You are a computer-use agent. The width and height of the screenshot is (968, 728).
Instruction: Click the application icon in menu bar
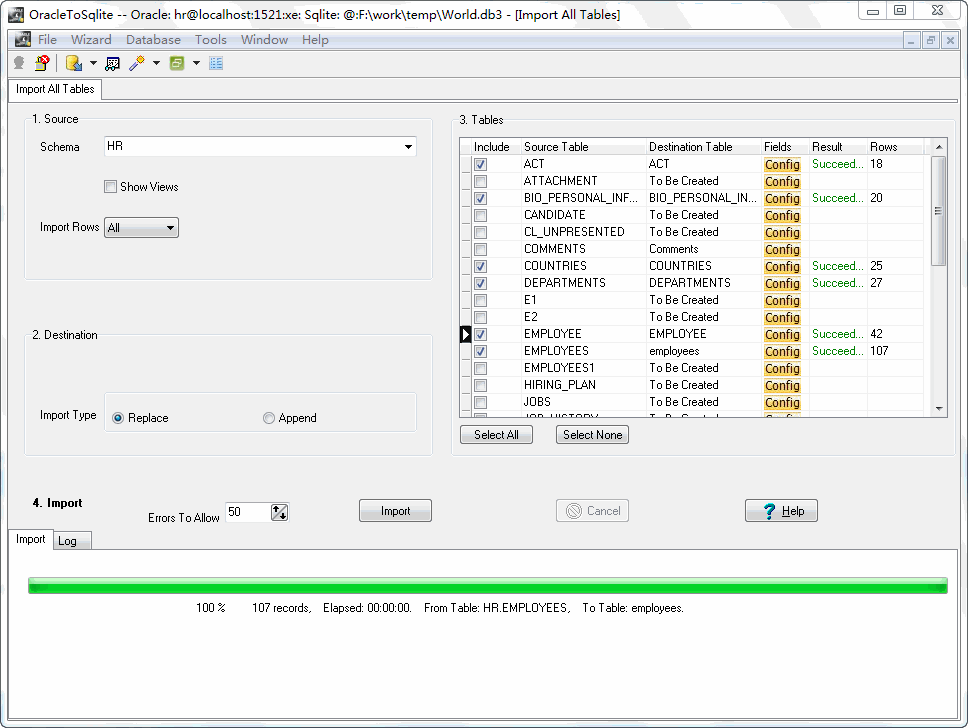click(23, 40)
